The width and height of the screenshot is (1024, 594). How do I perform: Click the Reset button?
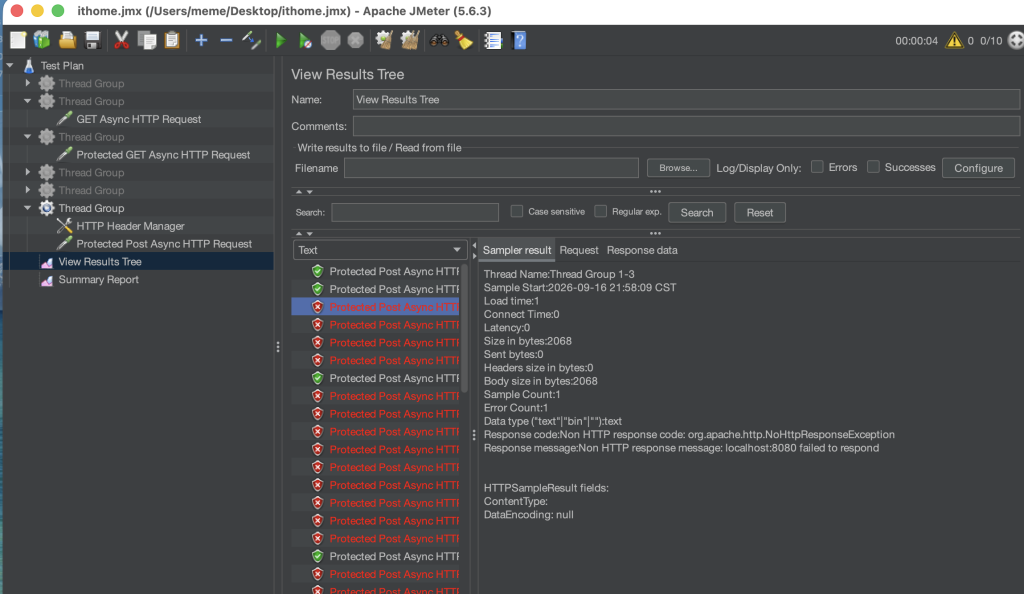point(760,212)
